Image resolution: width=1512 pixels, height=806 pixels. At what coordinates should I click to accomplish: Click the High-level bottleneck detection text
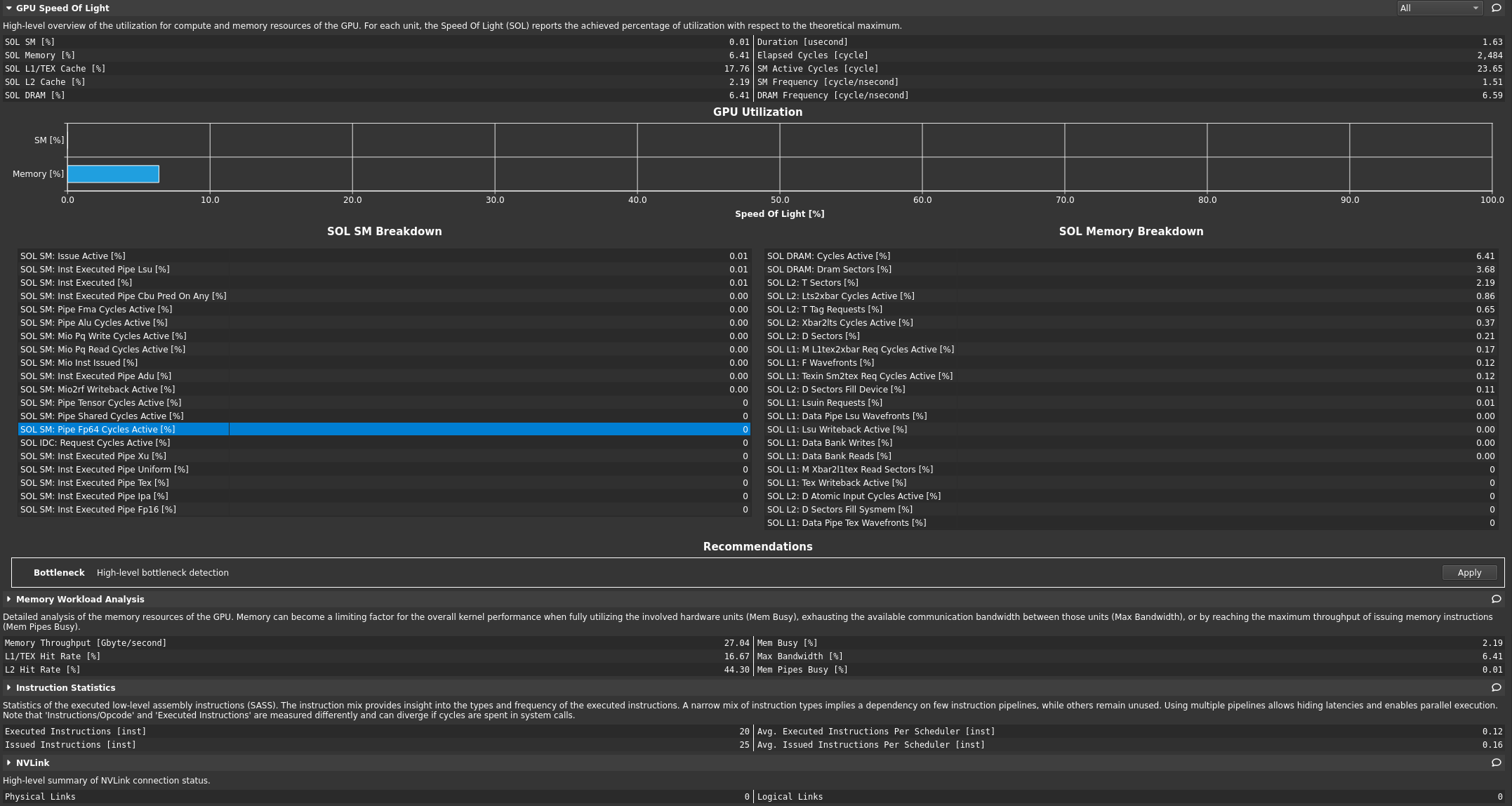162,573
